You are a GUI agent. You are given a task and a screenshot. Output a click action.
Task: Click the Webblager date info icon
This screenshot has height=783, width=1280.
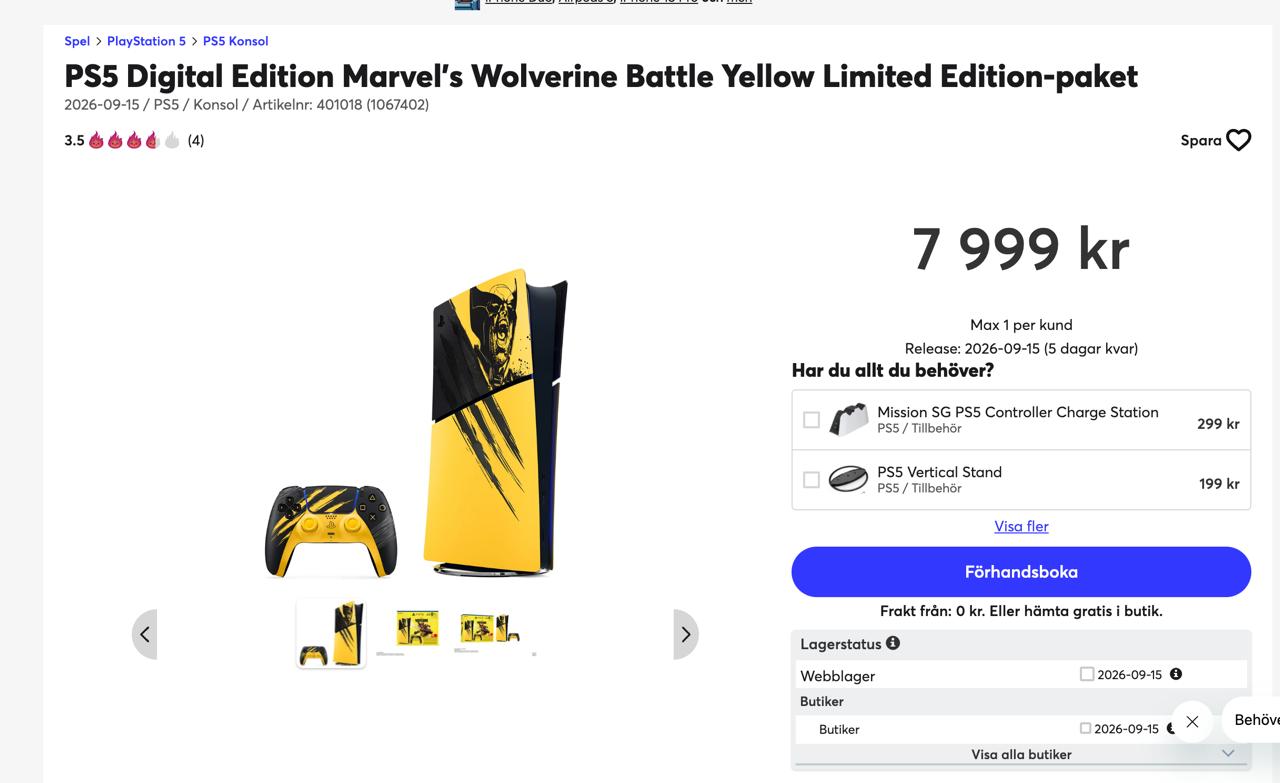coord(1176,674)
